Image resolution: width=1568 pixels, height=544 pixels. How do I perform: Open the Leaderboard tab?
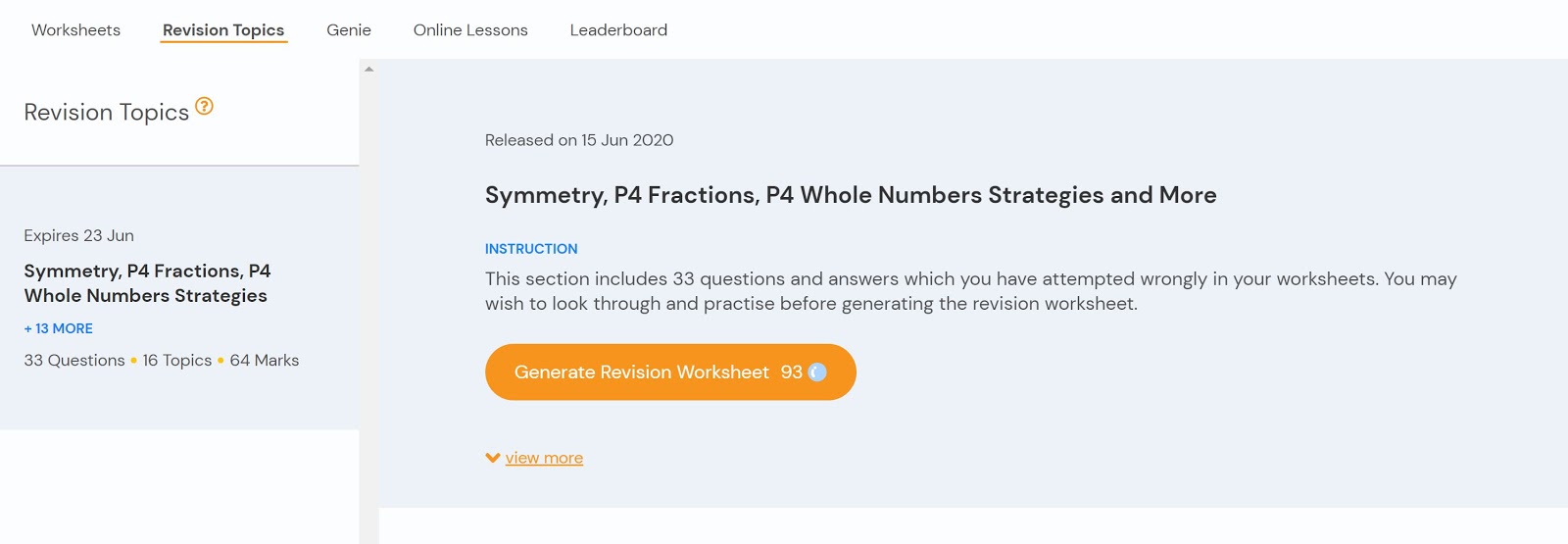click(618, 30)
